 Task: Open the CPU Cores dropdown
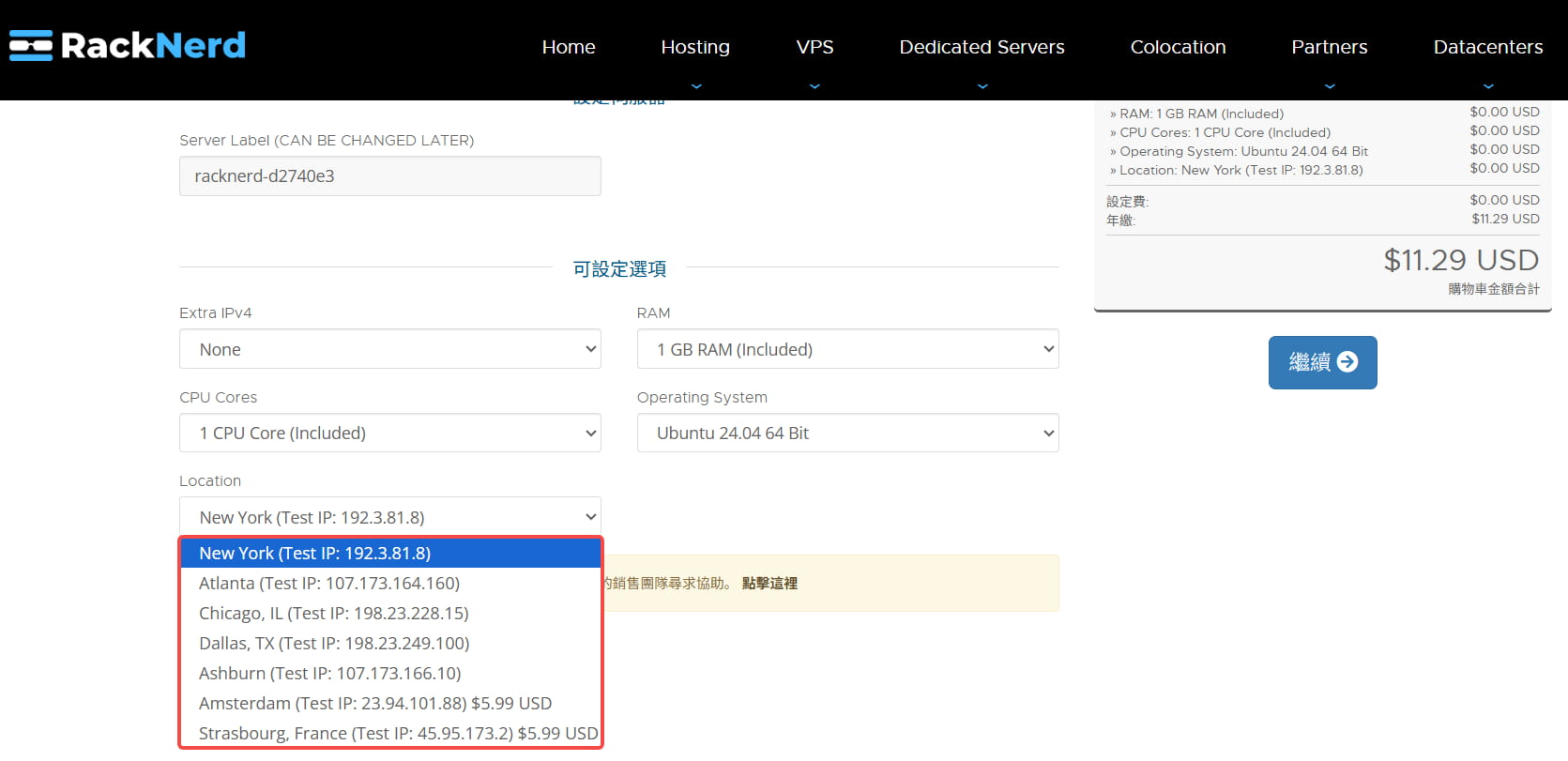pos(389,433)
